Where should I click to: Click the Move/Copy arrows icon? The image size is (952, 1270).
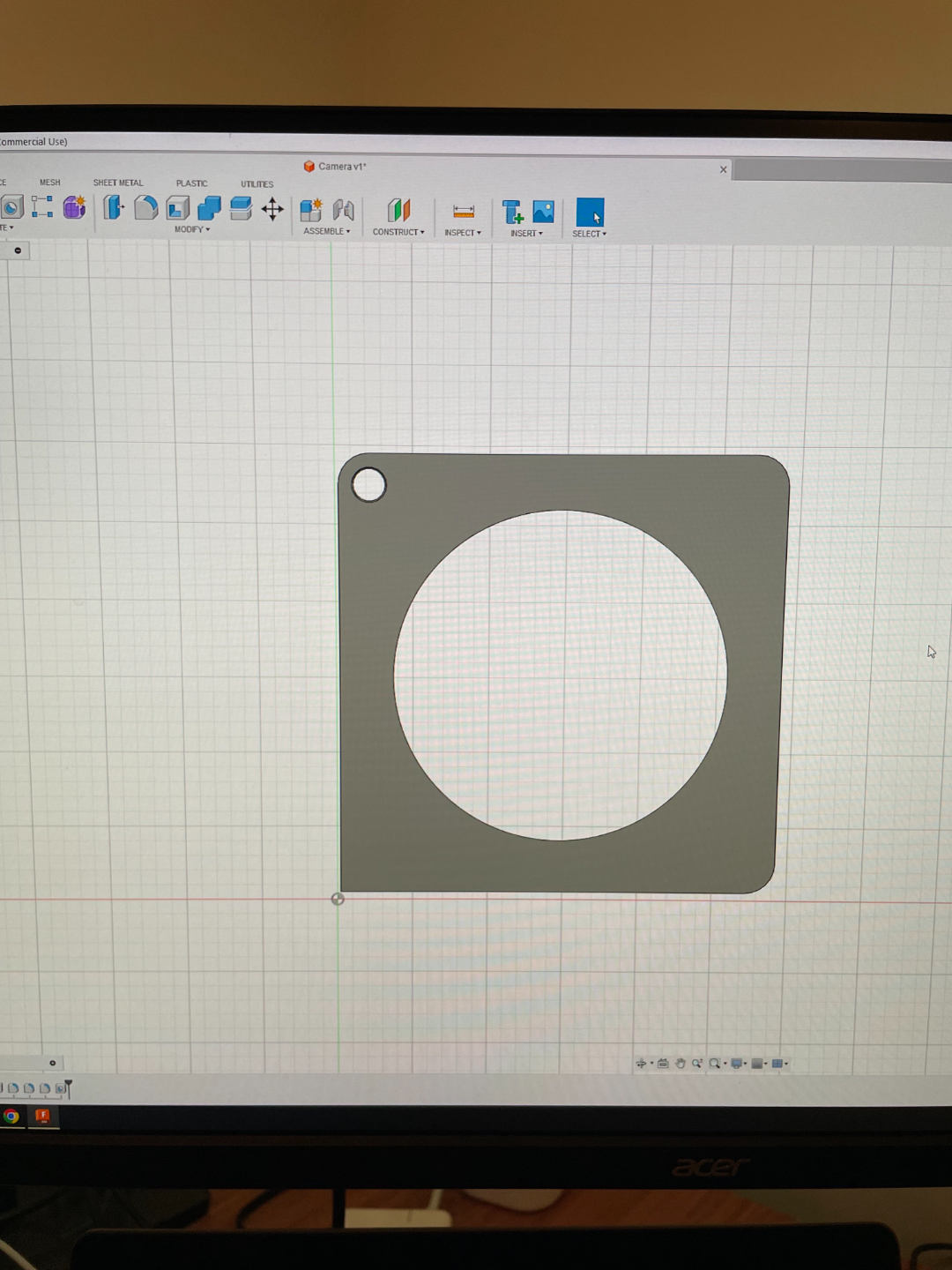tap(272, 209)
